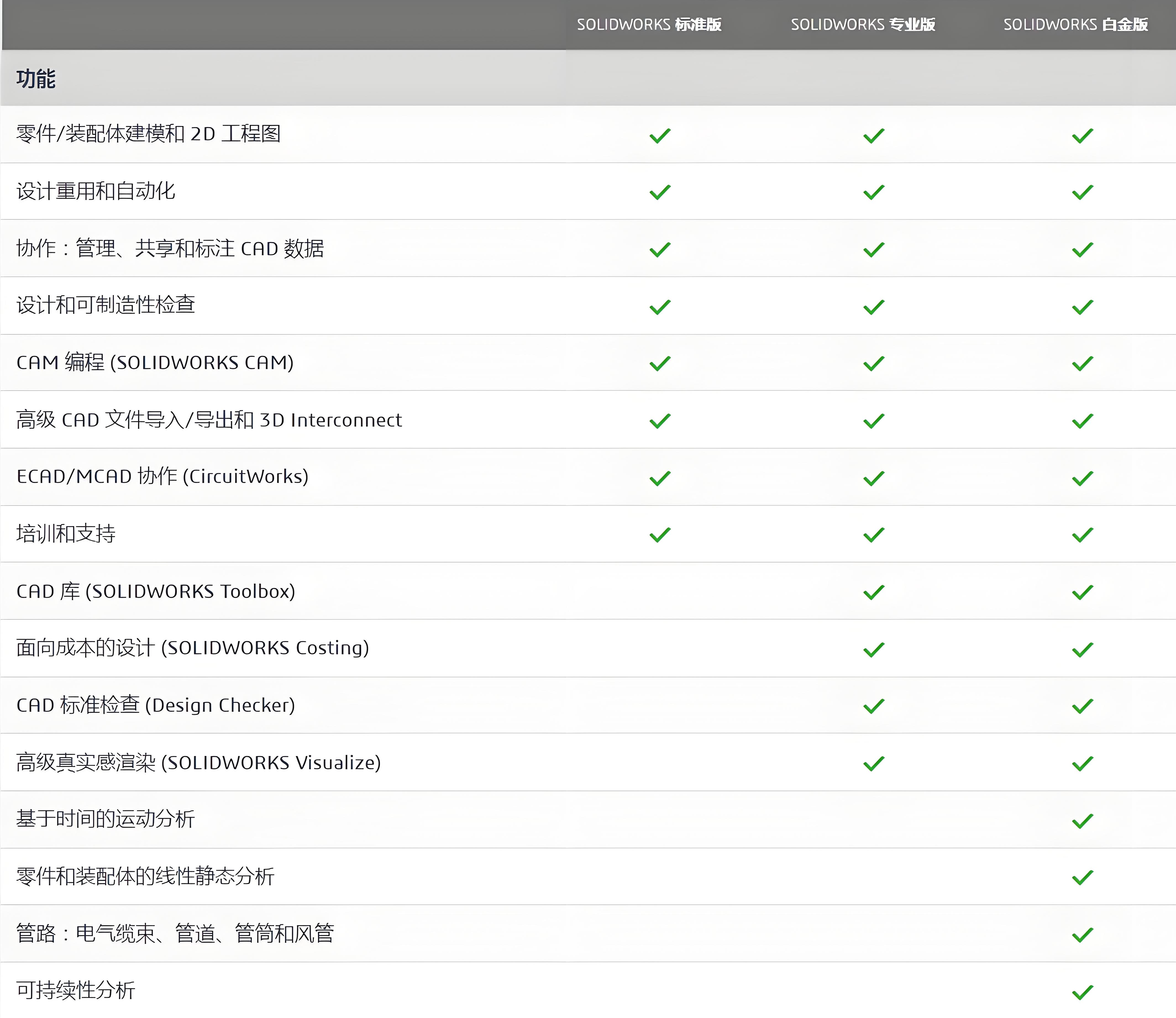Click 管路：电气缆束、管道、管筒和风管 label
The image size is (1176, 1018).
pos(175,933)
